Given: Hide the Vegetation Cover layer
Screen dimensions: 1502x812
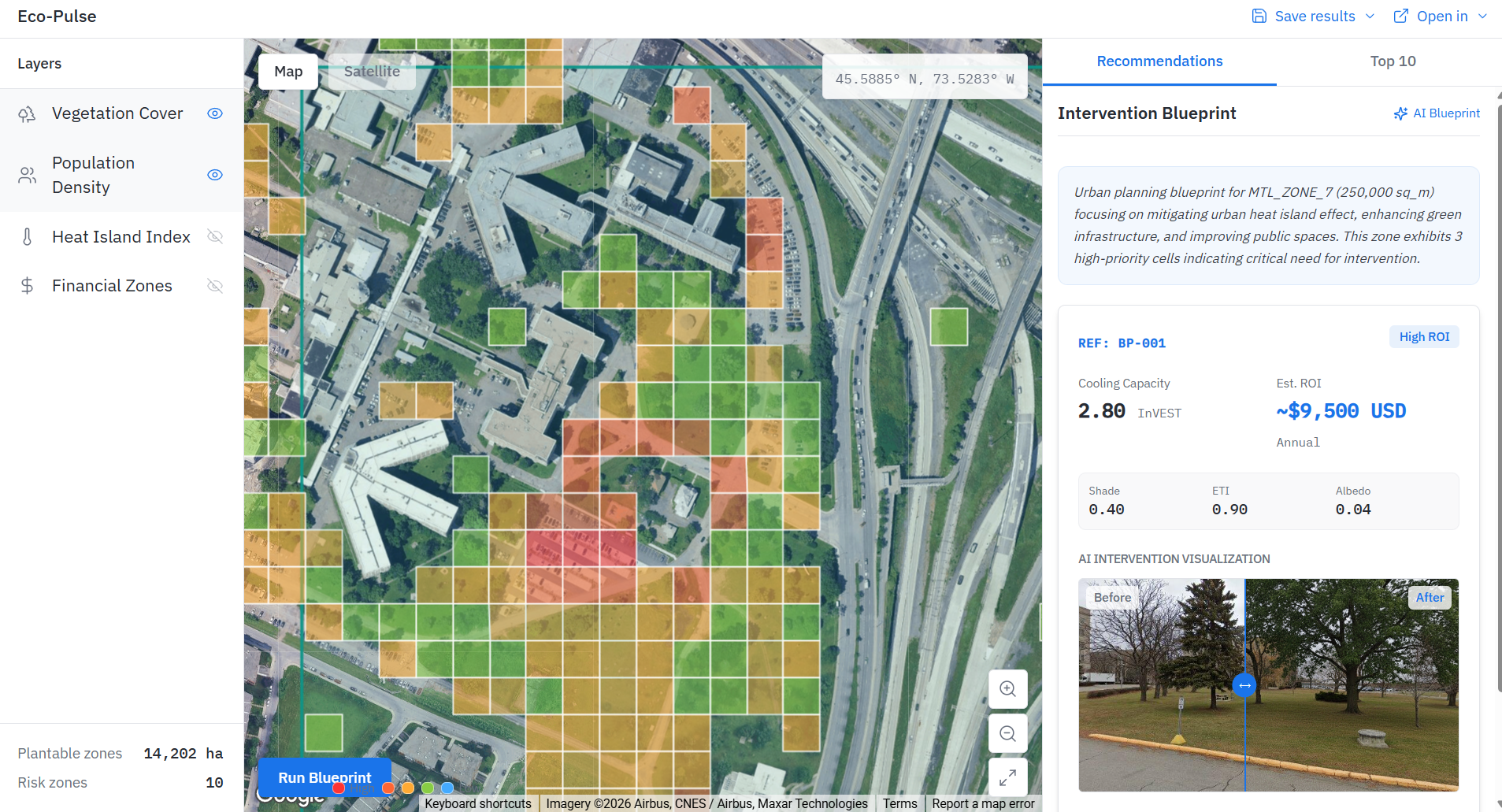Looking at the screenshot, I should (x=215, y=113).
